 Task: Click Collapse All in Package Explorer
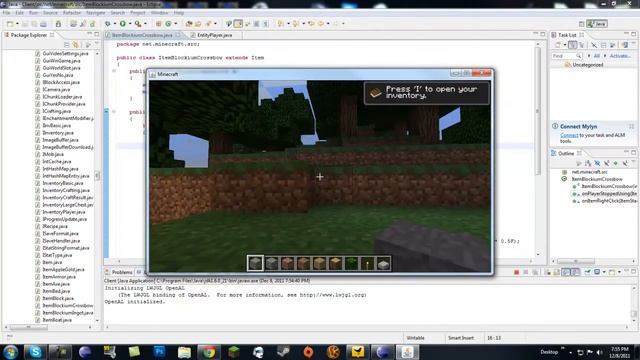click(67, 44)
